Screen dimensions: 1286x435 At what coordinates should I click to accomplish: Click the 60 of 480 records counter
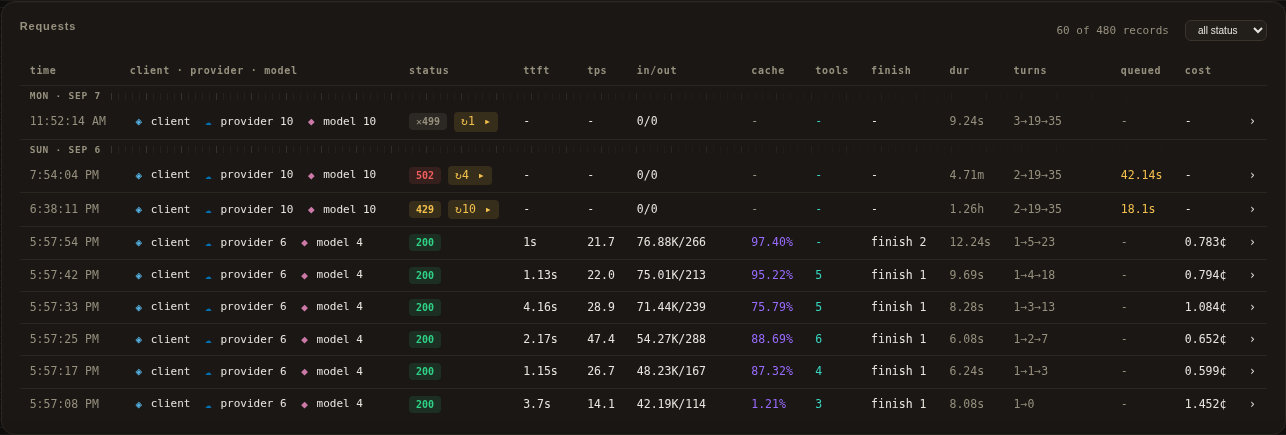[1112, 30]
